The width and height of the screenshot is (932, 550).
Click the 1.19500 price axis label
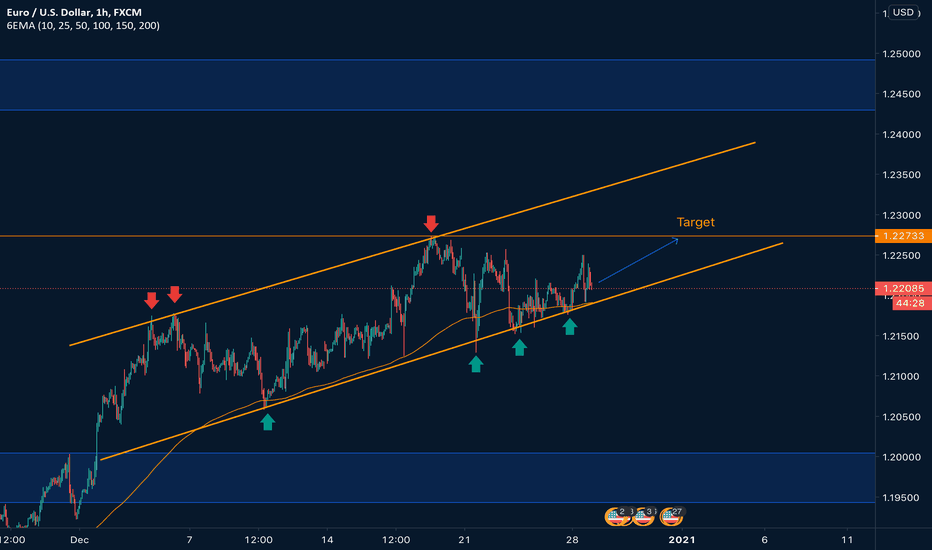(x=901, y=498)
